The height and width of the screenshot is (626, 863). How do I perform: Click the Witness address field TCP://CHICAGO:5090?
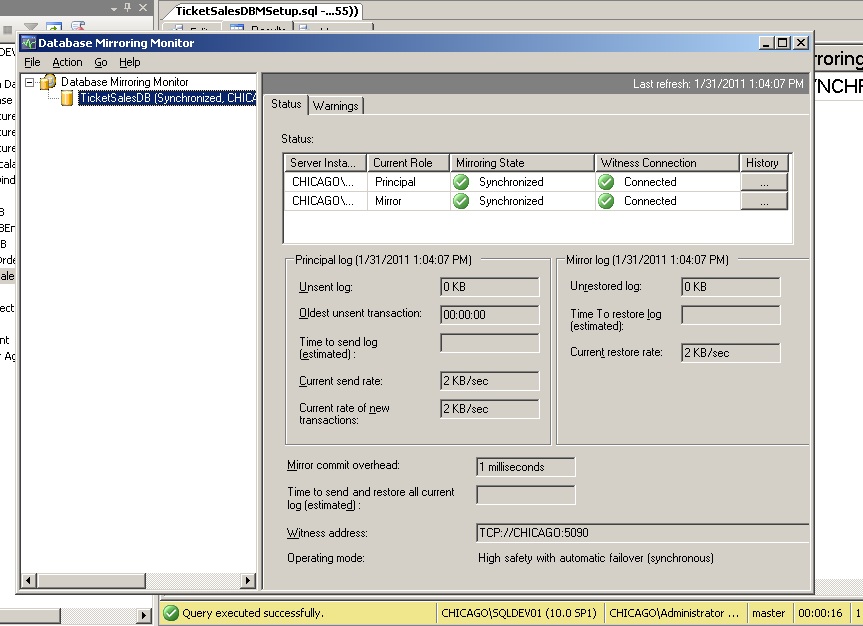[x=642, y=533]
